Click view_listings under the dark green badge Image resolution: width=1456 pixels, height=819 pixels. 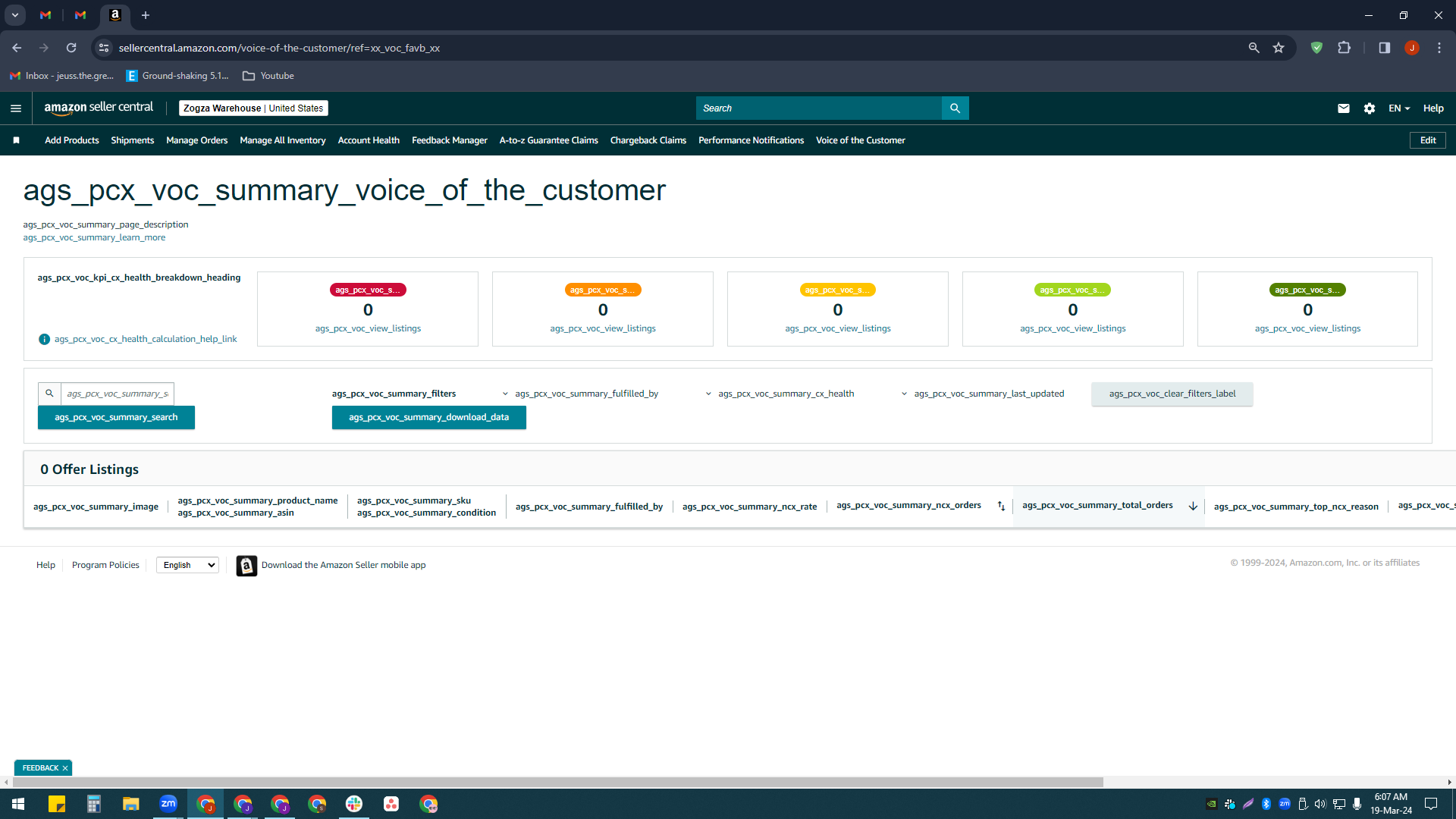[x=1307, y=329]
